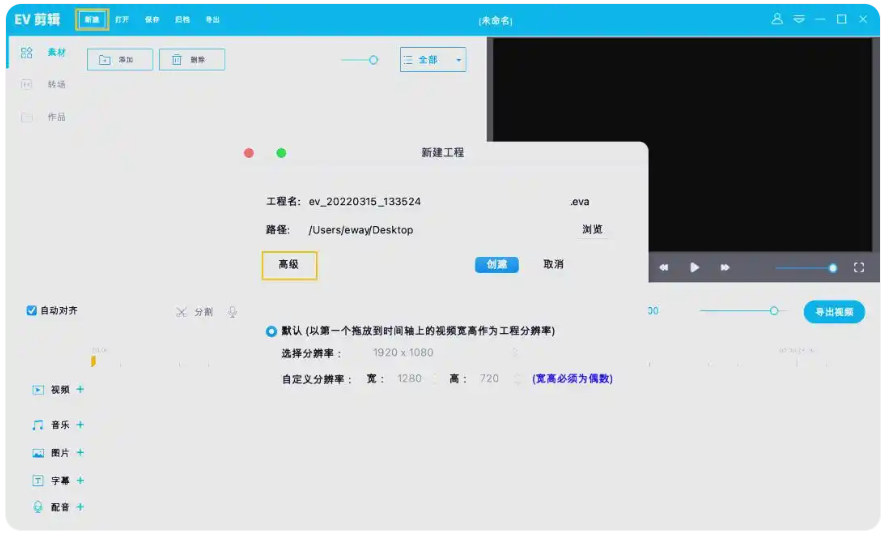Switch to 转场 transitions sidebar icon
Screen dimensions: 885x533
click(x=27, y=85)
